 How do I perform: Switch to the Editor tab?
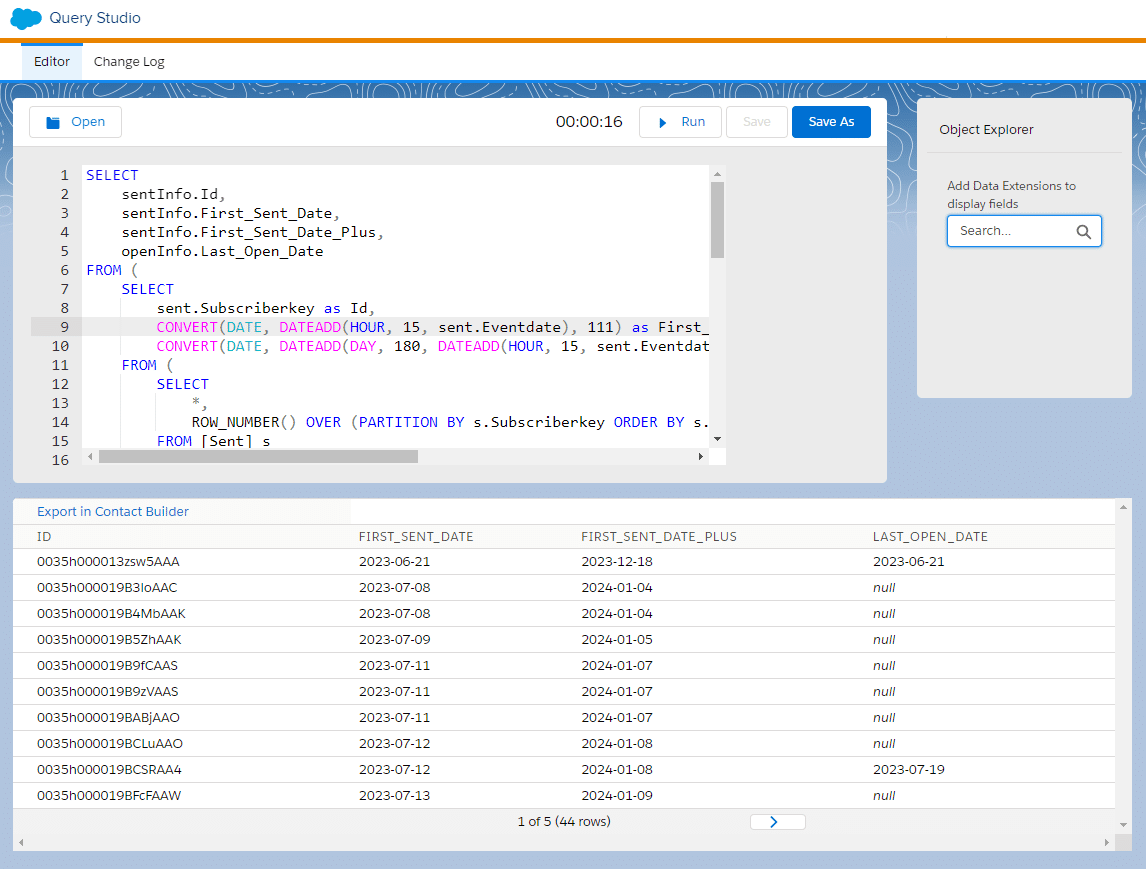52,61
